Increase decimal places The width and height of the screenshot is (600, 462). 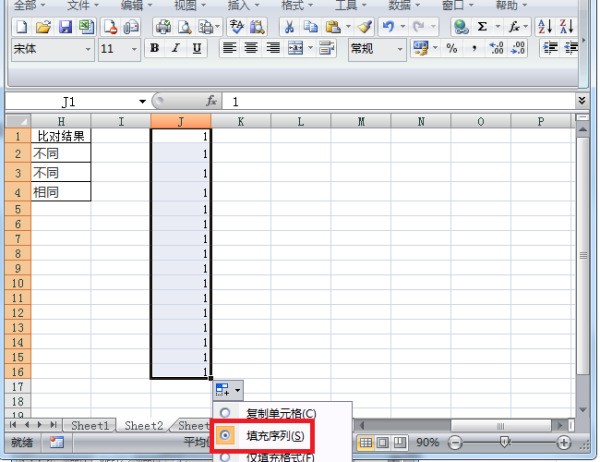496,49
